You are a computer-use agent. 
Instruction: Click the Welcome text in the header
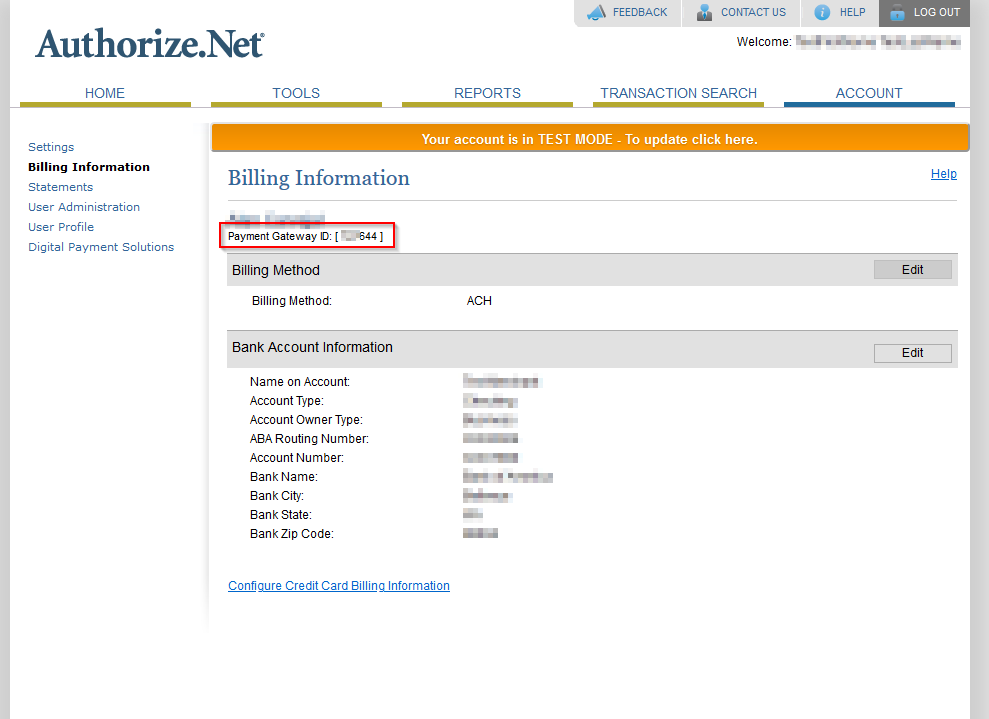click(x=764, y=42)
